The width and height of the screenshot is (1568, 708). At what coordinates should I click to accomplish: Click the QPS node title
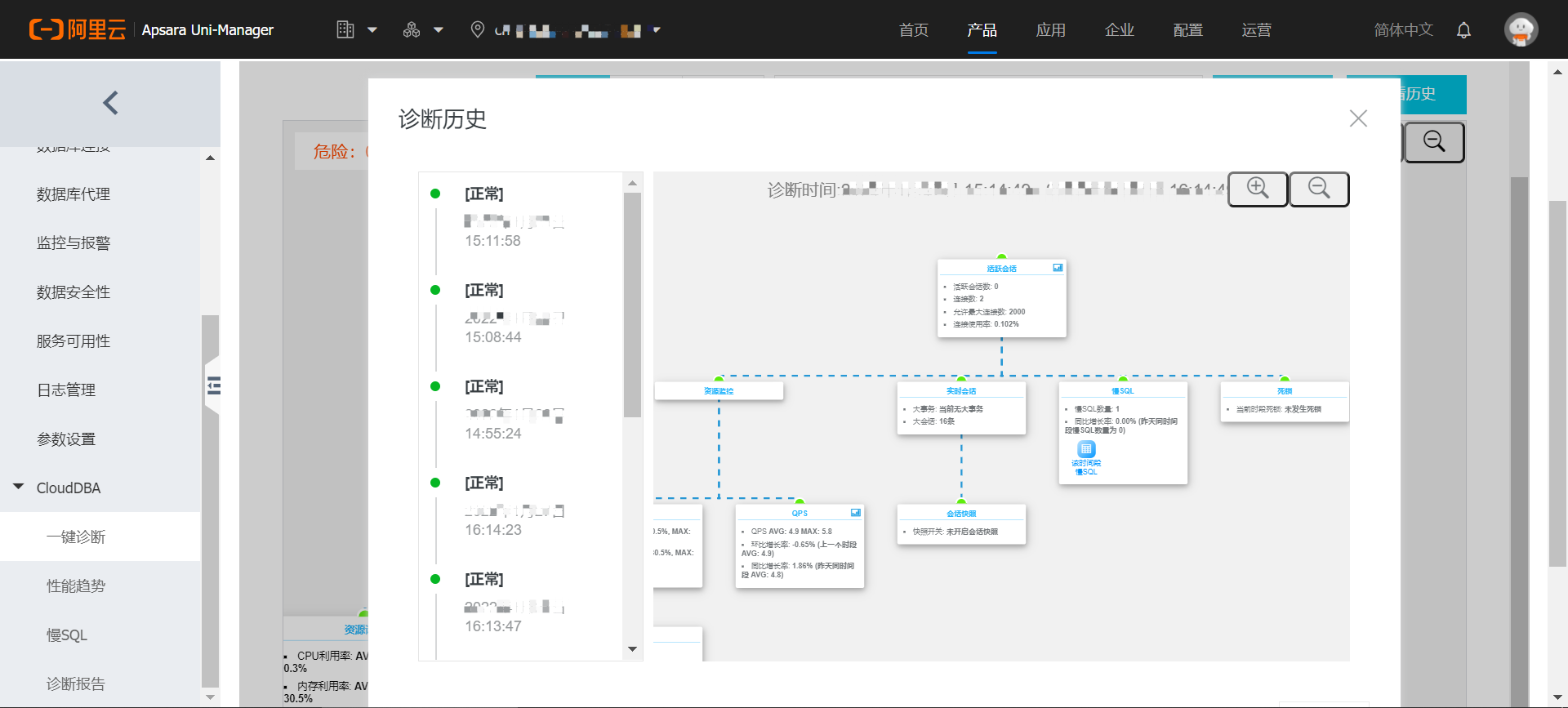pyautogui.click(x=800, y=514)
